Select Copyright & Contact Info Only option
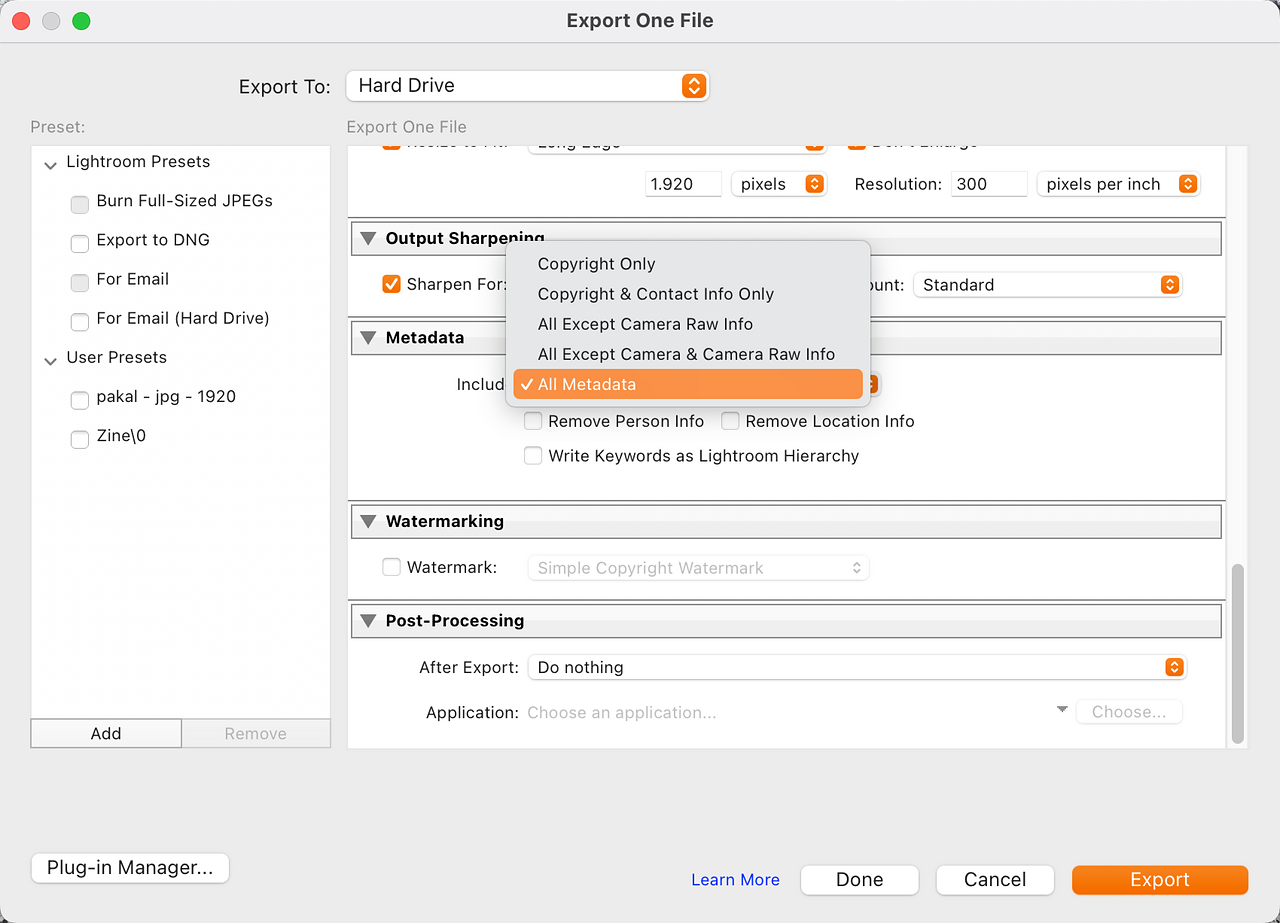 pyautogui.click(x=655, y=294)
